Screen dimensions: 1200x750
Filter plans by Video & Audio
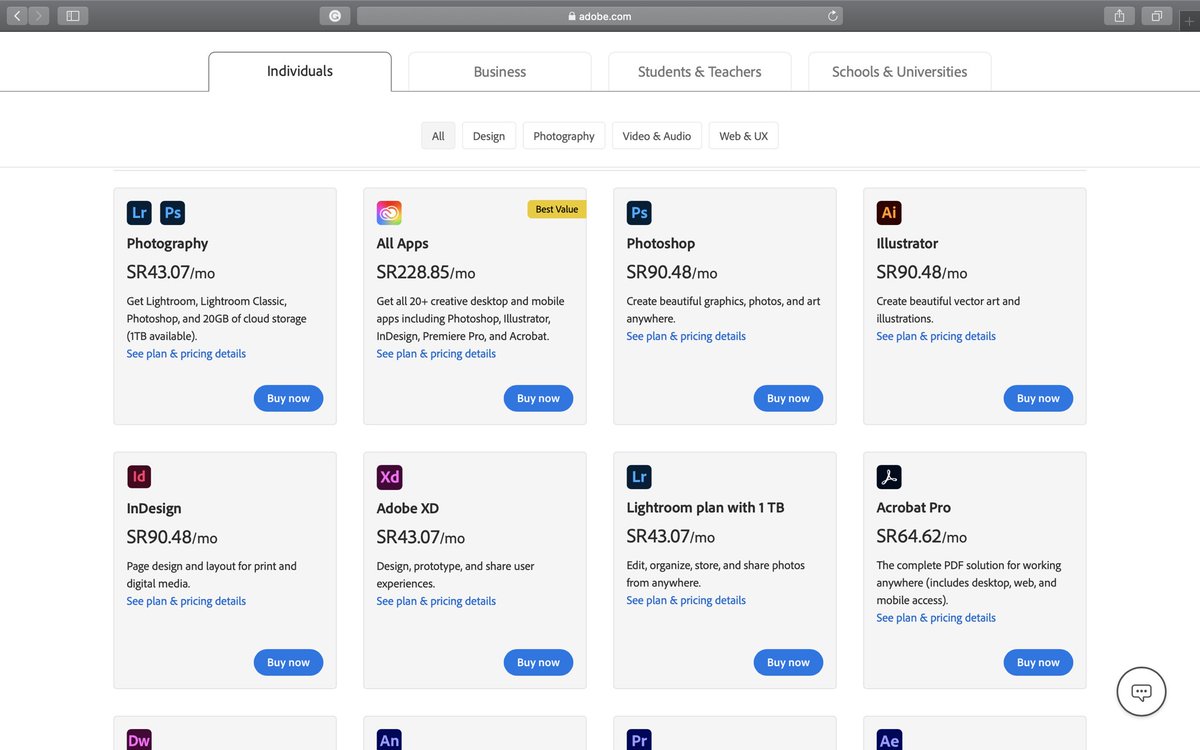tap(657, 136)
